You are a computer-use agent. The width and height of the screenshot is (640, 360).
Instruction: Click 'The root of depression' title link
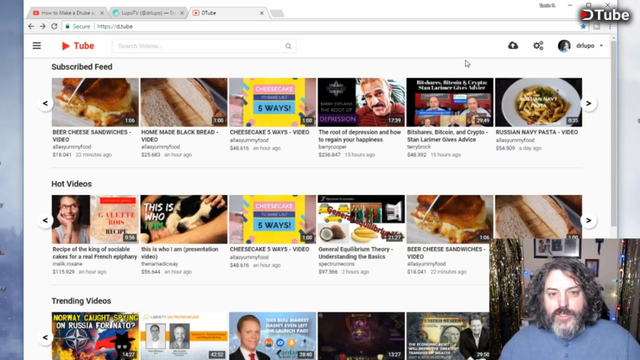(360, 136)
